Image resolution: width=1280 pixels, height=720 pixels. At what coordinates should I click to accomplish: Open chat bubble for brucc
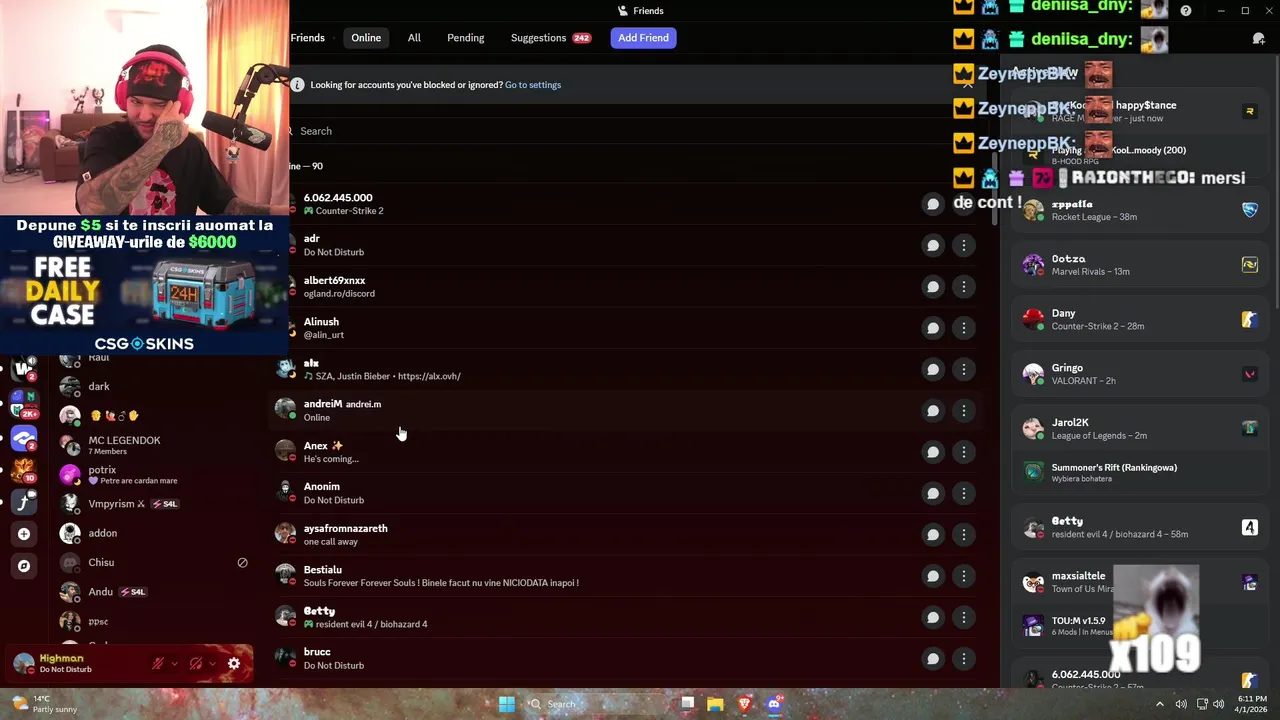tap(932, 659)
